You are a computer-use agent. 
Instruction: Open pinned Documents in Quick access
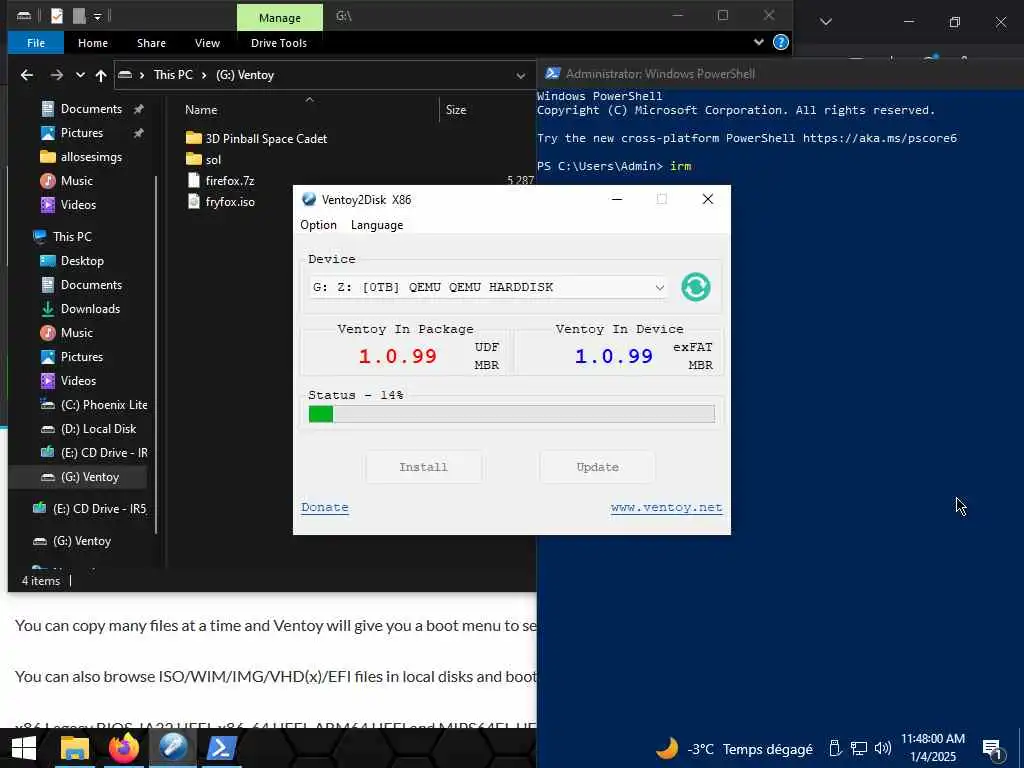(x=91, y=109)
